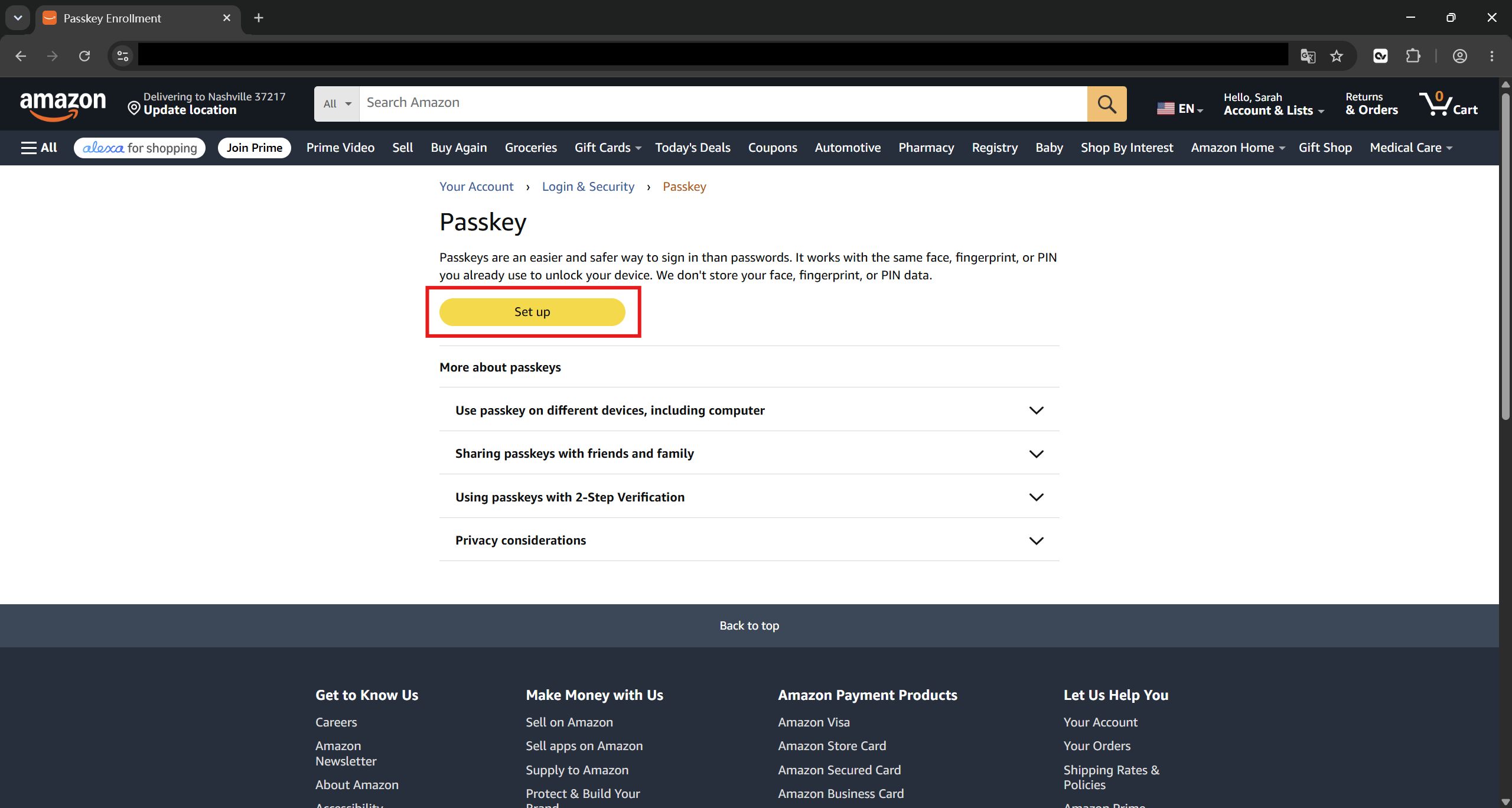Open a new browser tab

point(258,18)
